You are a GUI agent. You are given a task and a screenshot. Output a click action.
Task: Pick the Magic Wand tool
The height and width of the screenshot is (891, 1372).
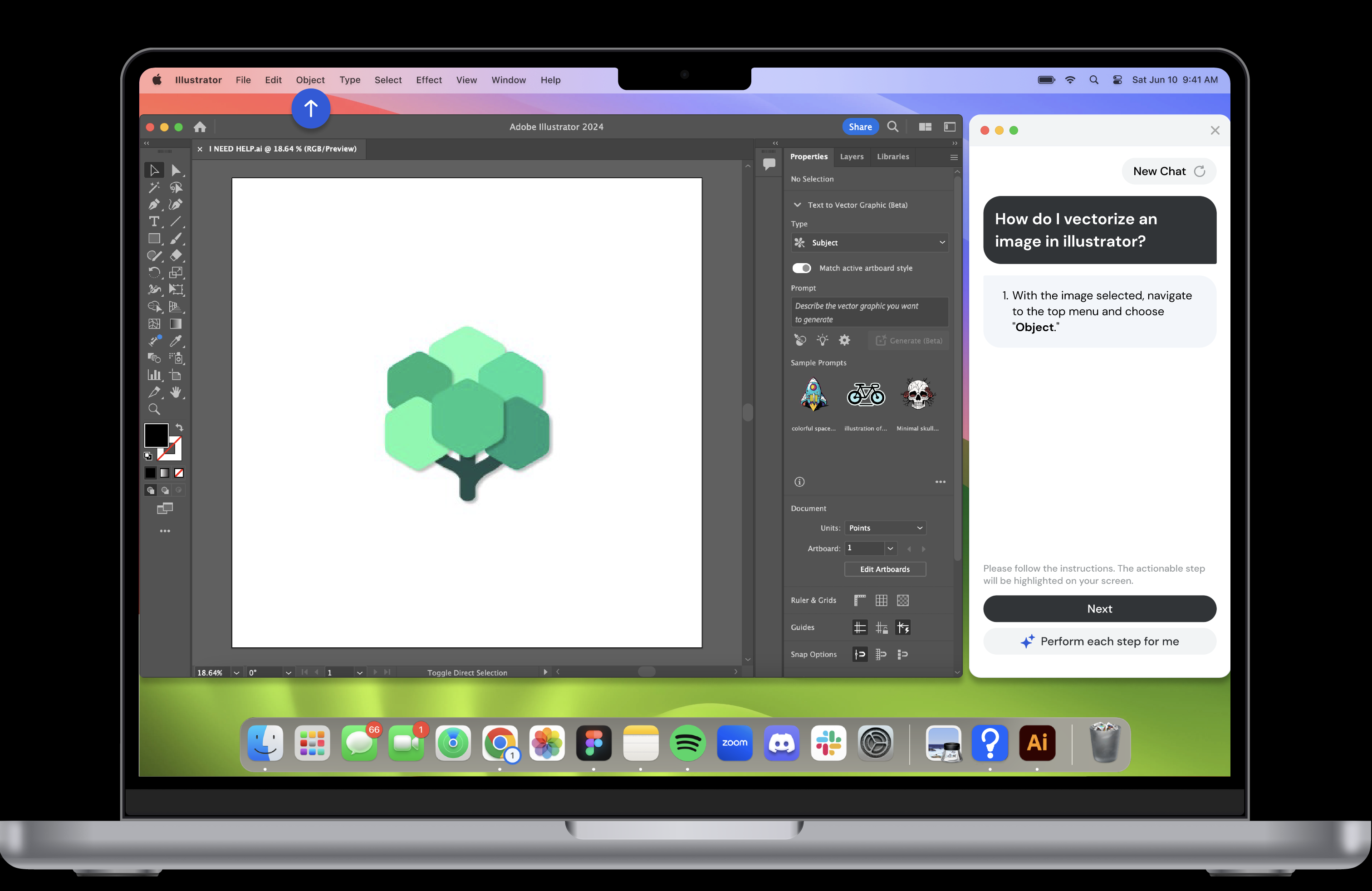[153, 187]
